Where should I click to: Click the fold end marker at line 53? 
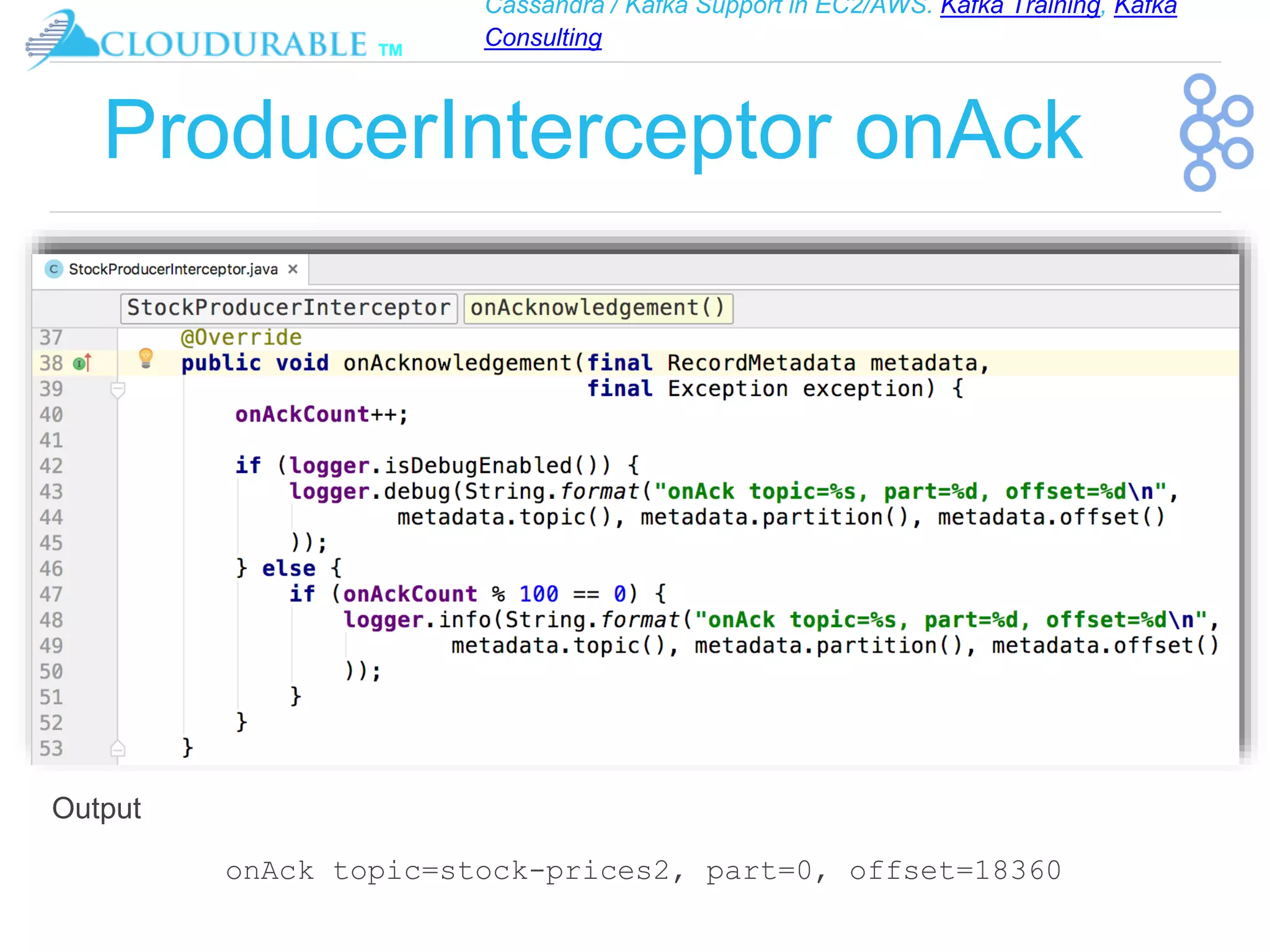click(118, 749)
